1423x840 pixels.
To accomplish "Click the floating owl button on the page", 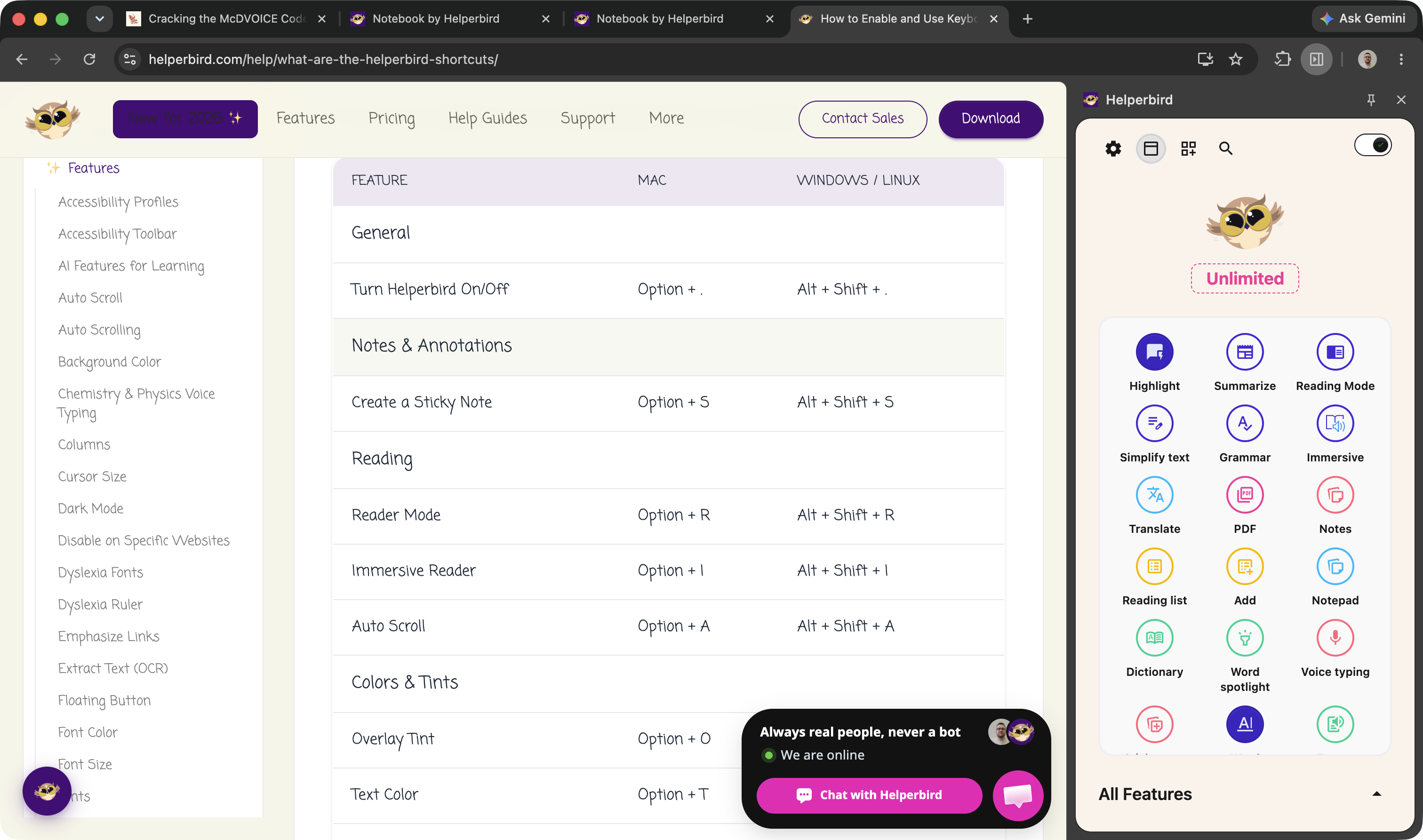I will click(x=47, y=791).
